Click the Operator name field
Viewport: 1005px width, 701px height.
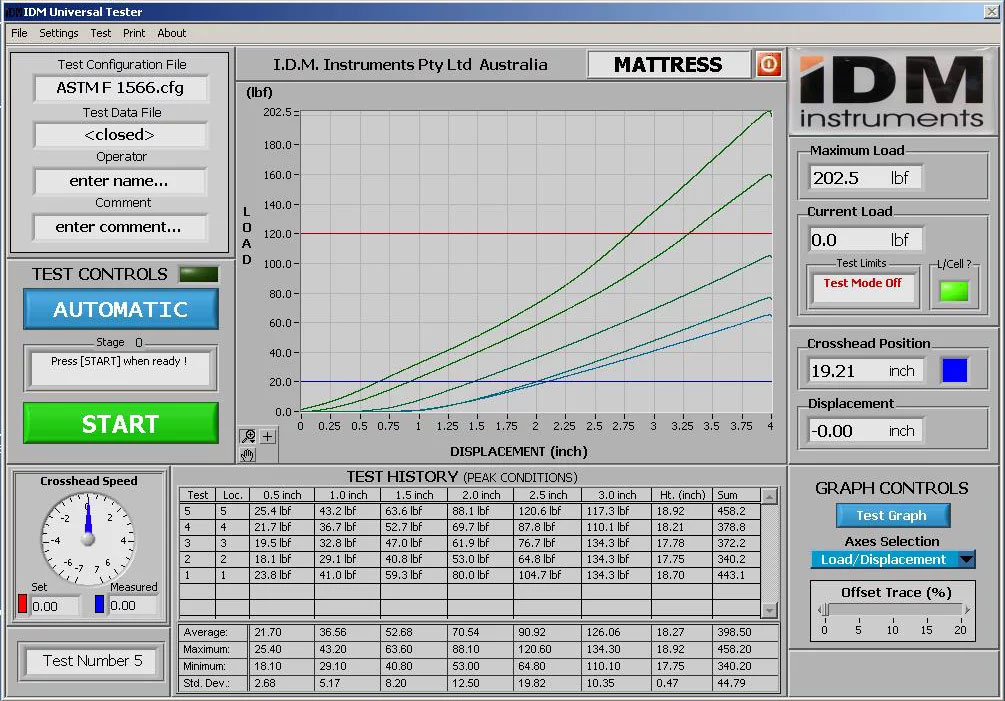point(120,181)
